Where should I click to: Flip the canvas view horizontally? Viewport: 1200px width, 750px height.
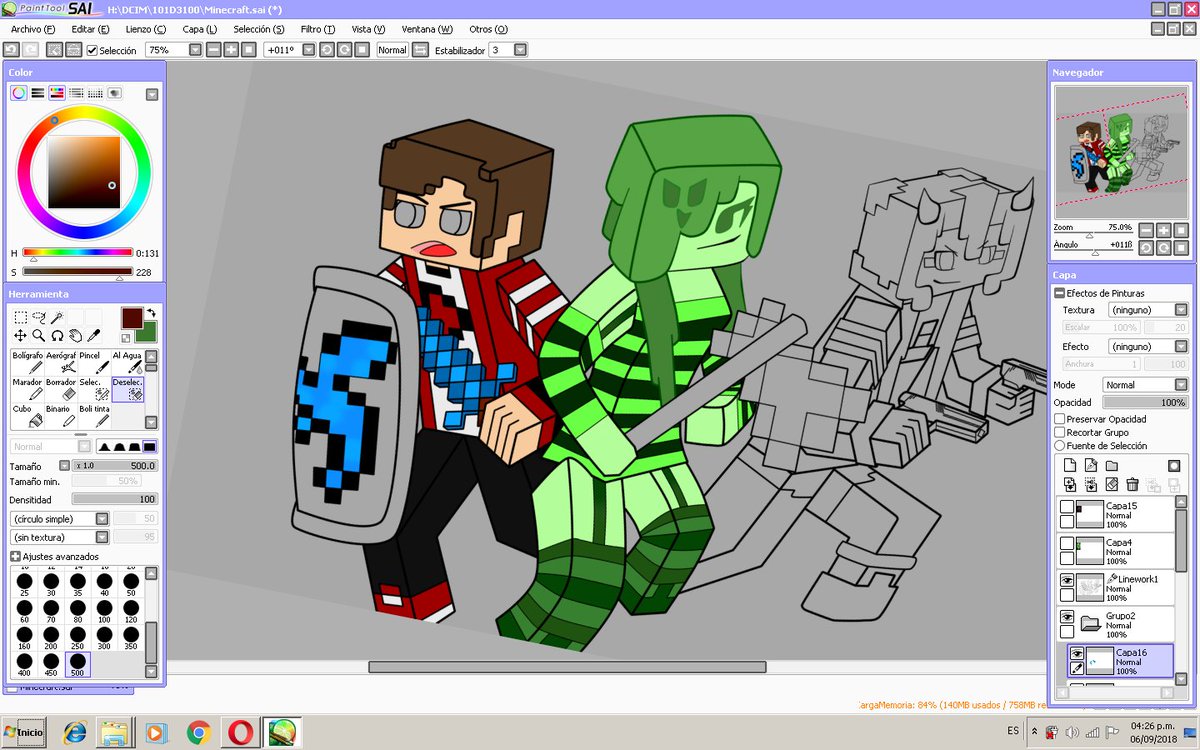click(x=420, y=49)
